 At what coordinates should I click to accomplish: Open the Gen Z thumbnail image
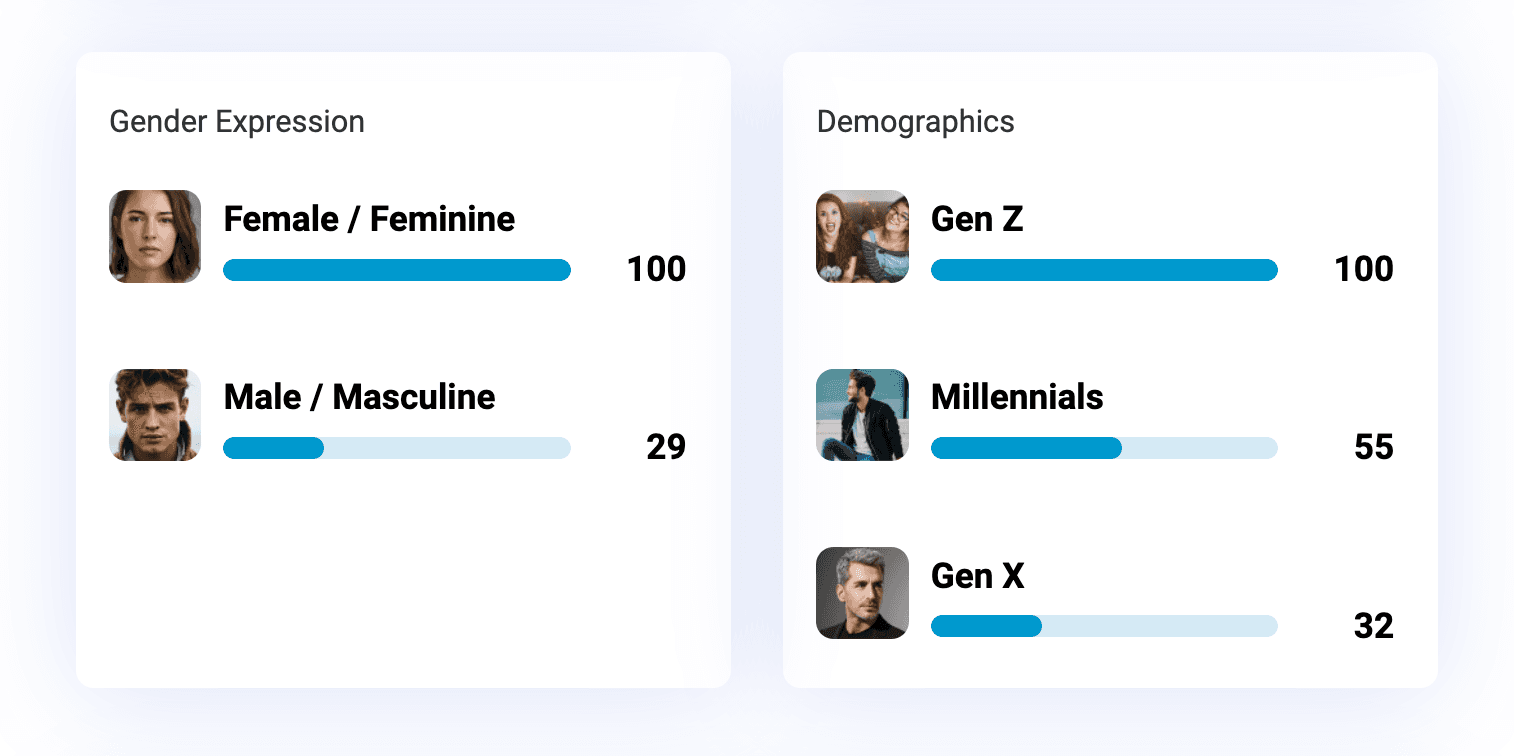point(862,236)
